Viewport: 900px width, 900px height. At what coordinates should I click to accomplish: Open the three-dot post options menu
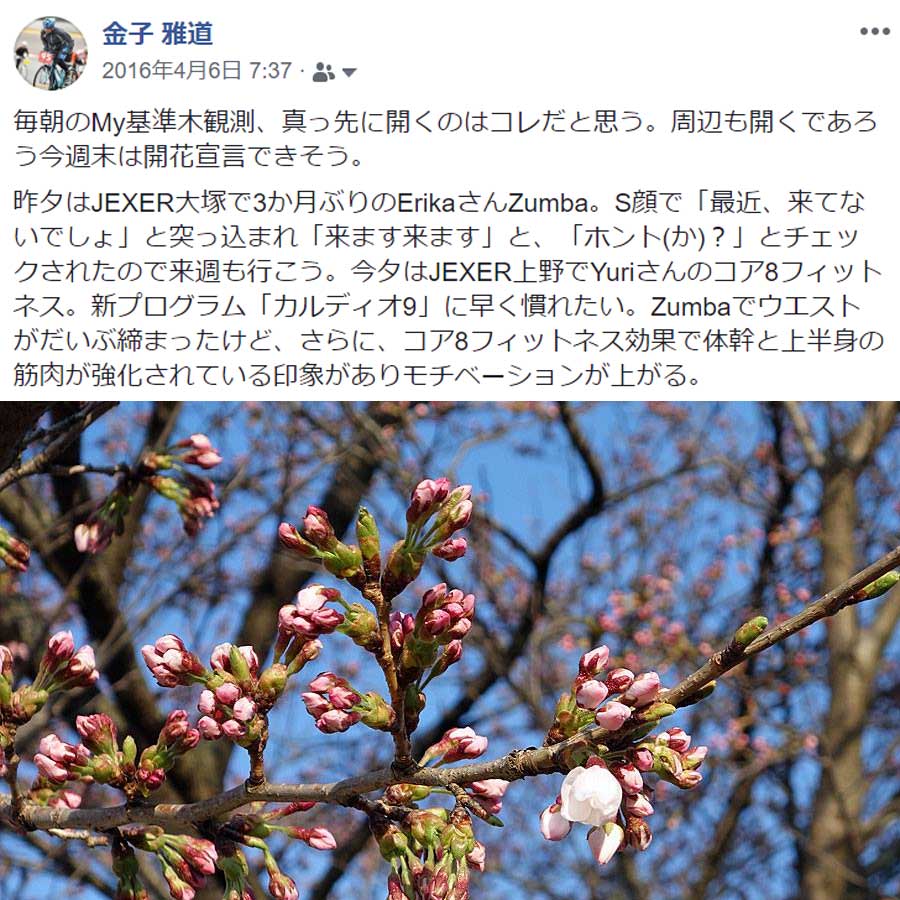874,31
